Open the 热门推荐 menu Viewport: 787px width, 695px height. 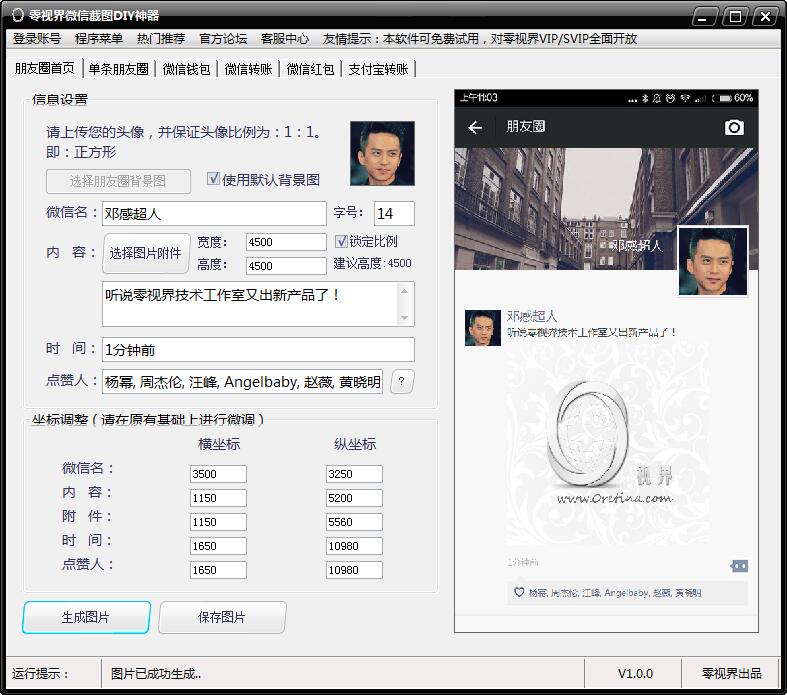point(161,39)
